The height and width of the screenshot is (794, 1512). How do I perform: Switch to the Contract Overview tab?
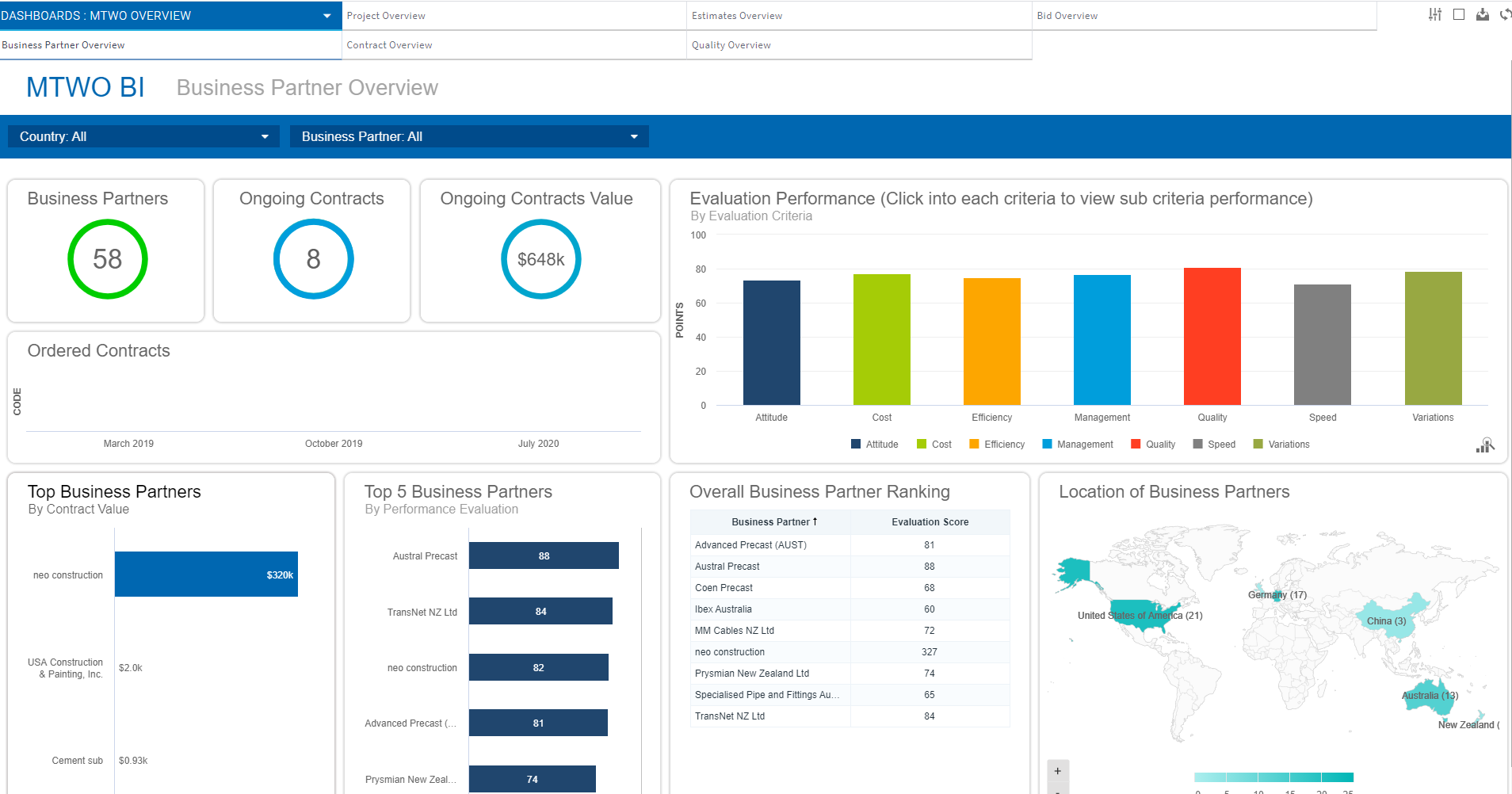[389, 45]
